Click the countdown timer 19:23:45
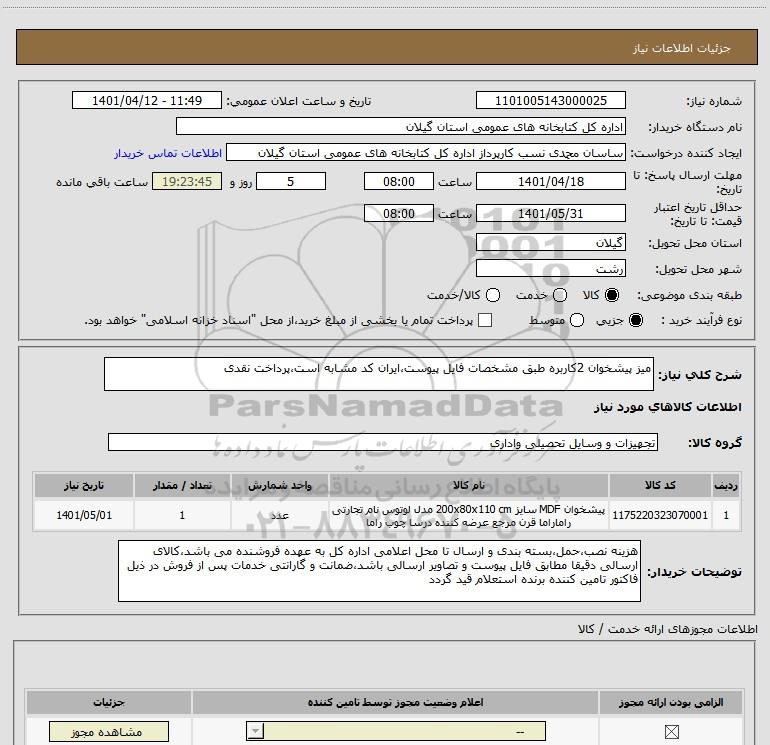This screenshot has width=770, height=745. [187, 181]
